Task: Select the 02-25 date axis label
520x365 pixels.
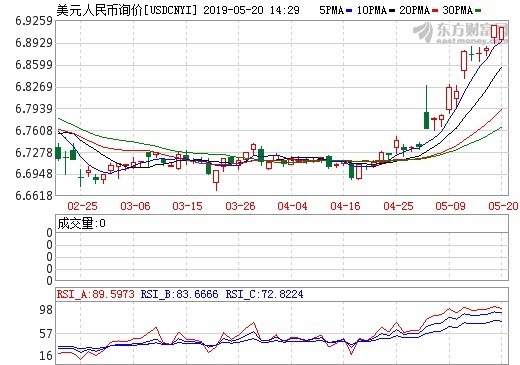Action: 82,206
